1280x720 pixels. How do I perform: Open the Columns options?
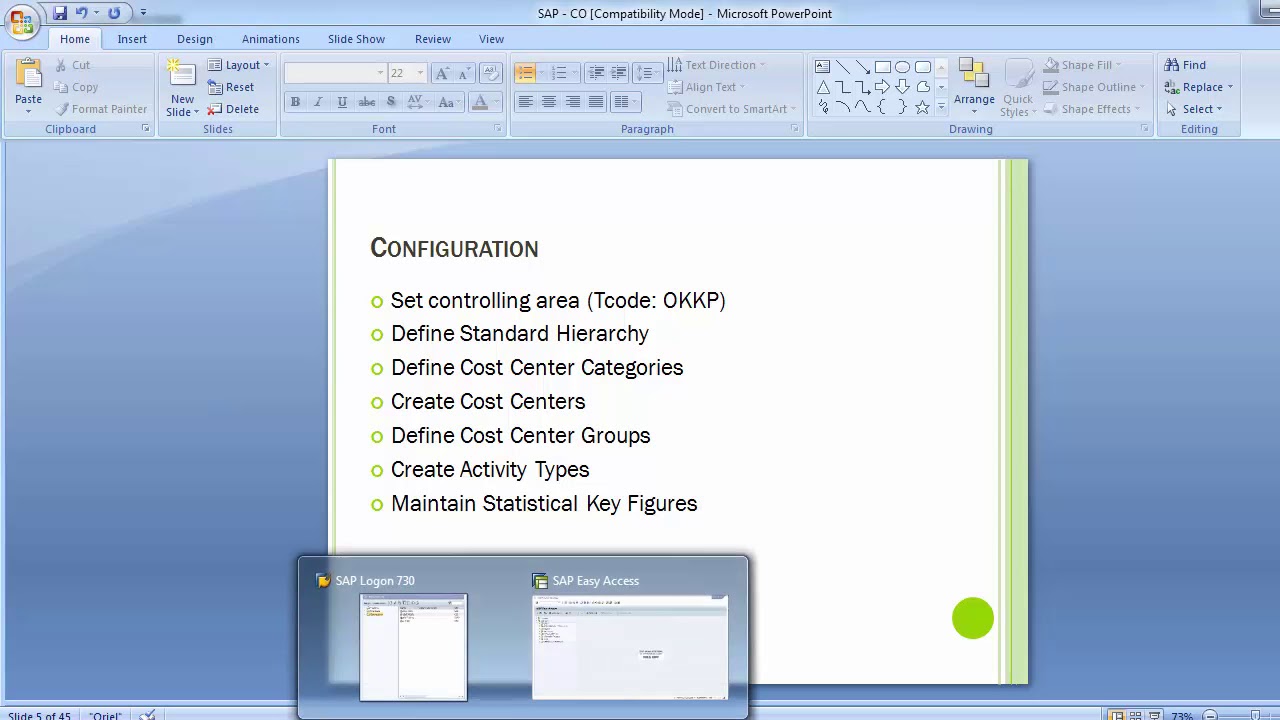pyautogui.click(x=624, y=102)
